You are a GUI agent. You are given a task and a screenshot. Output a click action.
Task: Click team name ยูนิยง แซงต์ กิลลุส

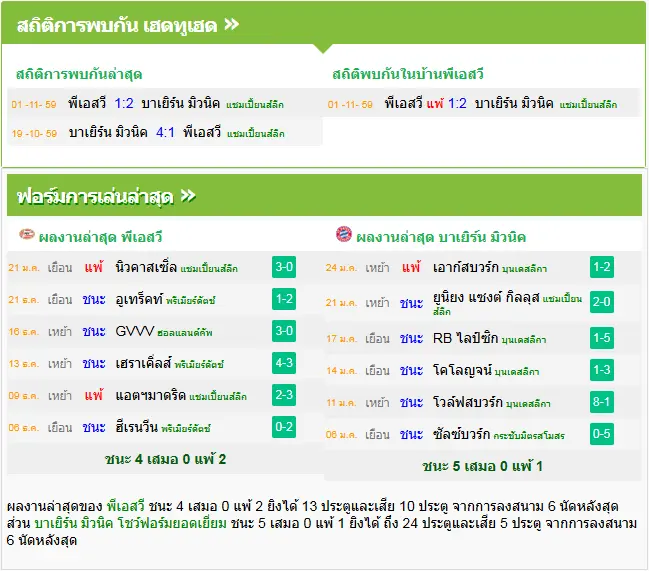[x=486, y=297]
